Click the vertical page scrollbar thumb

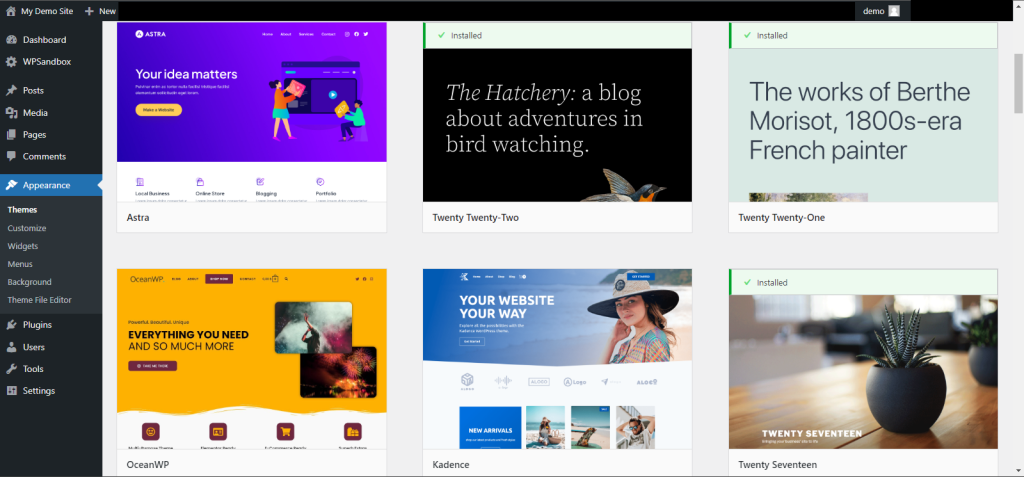pyautogui.click(x=1018, y=84)
